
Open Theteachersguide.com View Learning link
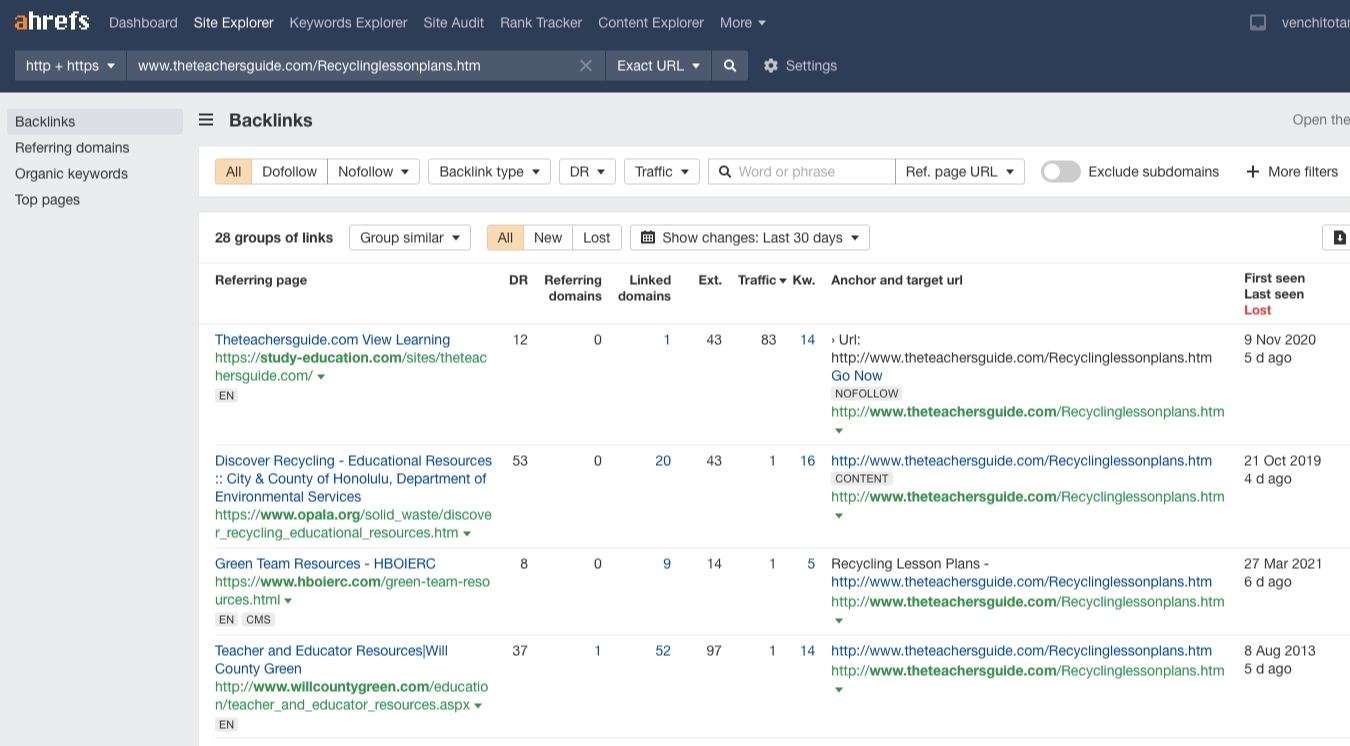(x=332, y=340)
